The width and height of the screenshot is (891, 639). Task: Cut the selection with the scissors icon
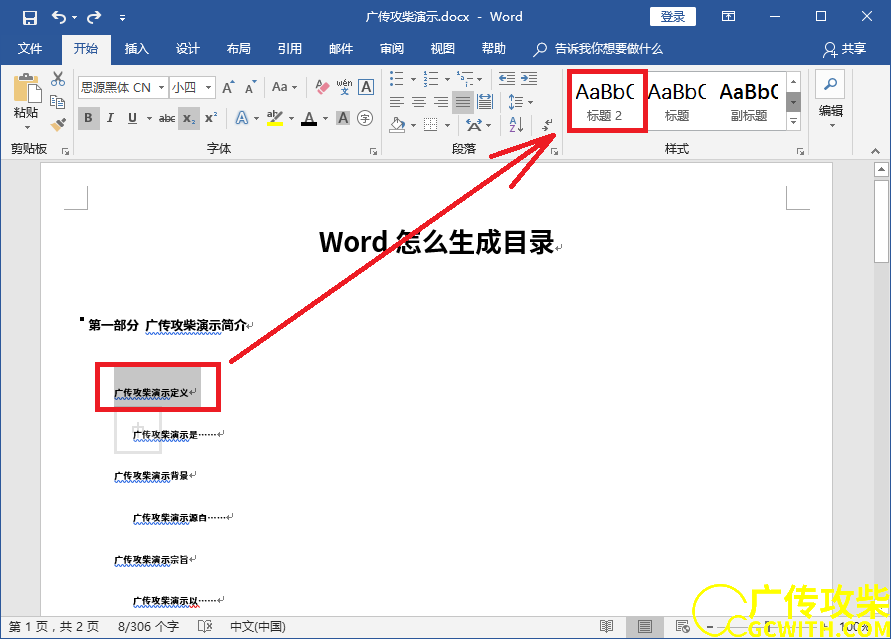point(57,79)
